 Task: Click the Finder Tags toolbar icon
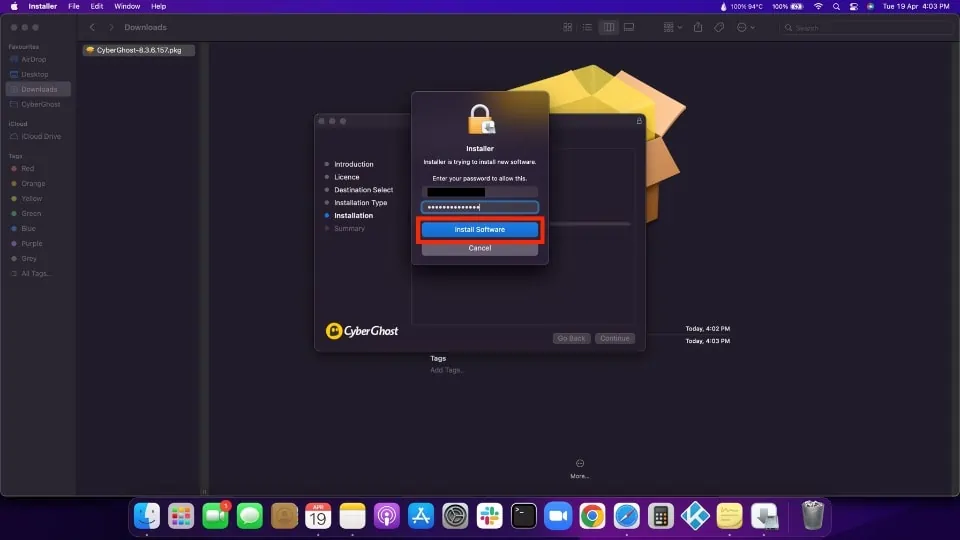(x=719, y=28)
